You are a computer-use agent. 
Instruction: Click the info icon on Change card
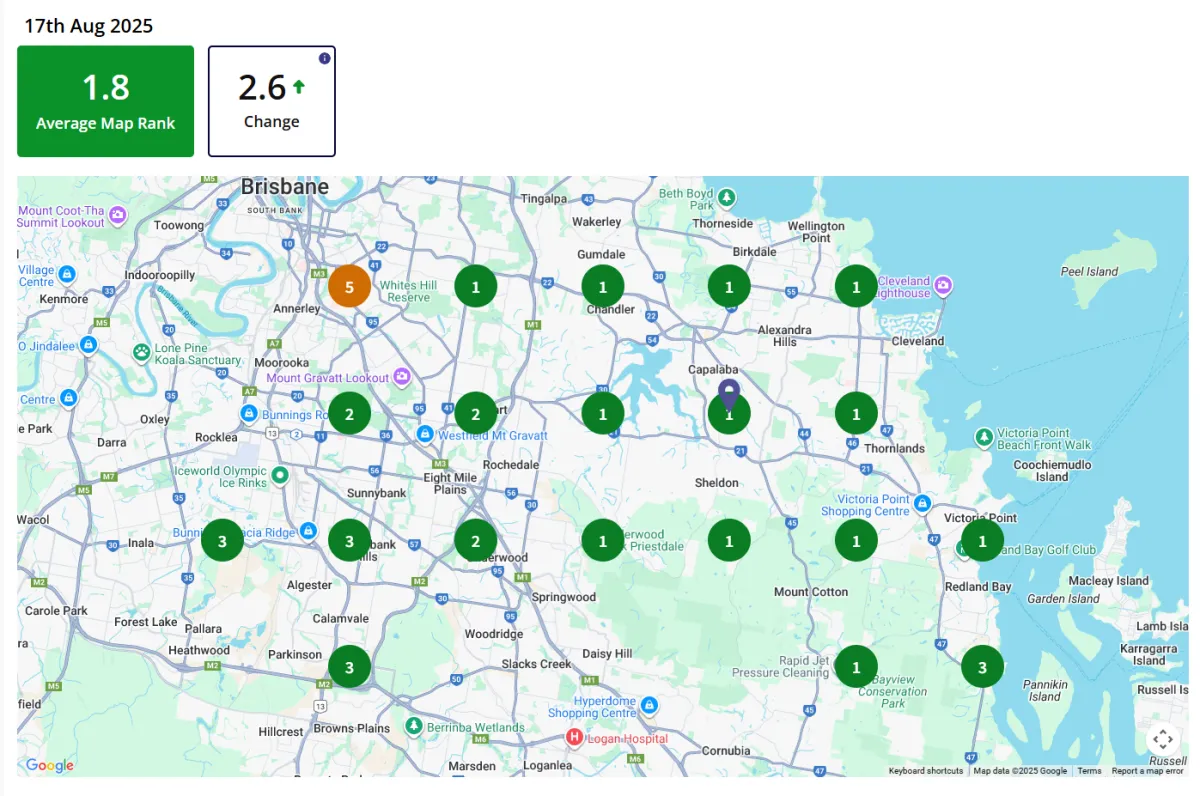(x=324, y=58)
